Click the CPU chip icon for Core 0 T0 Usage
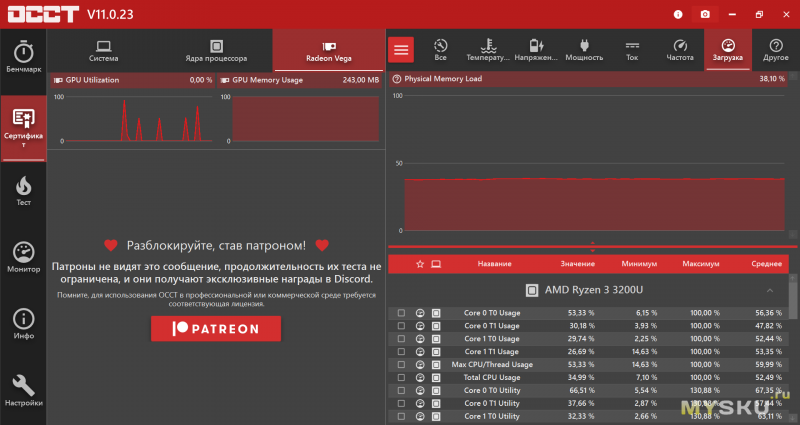Image resolution: width=800 pixels, height=425 pixels. point(436,313)
